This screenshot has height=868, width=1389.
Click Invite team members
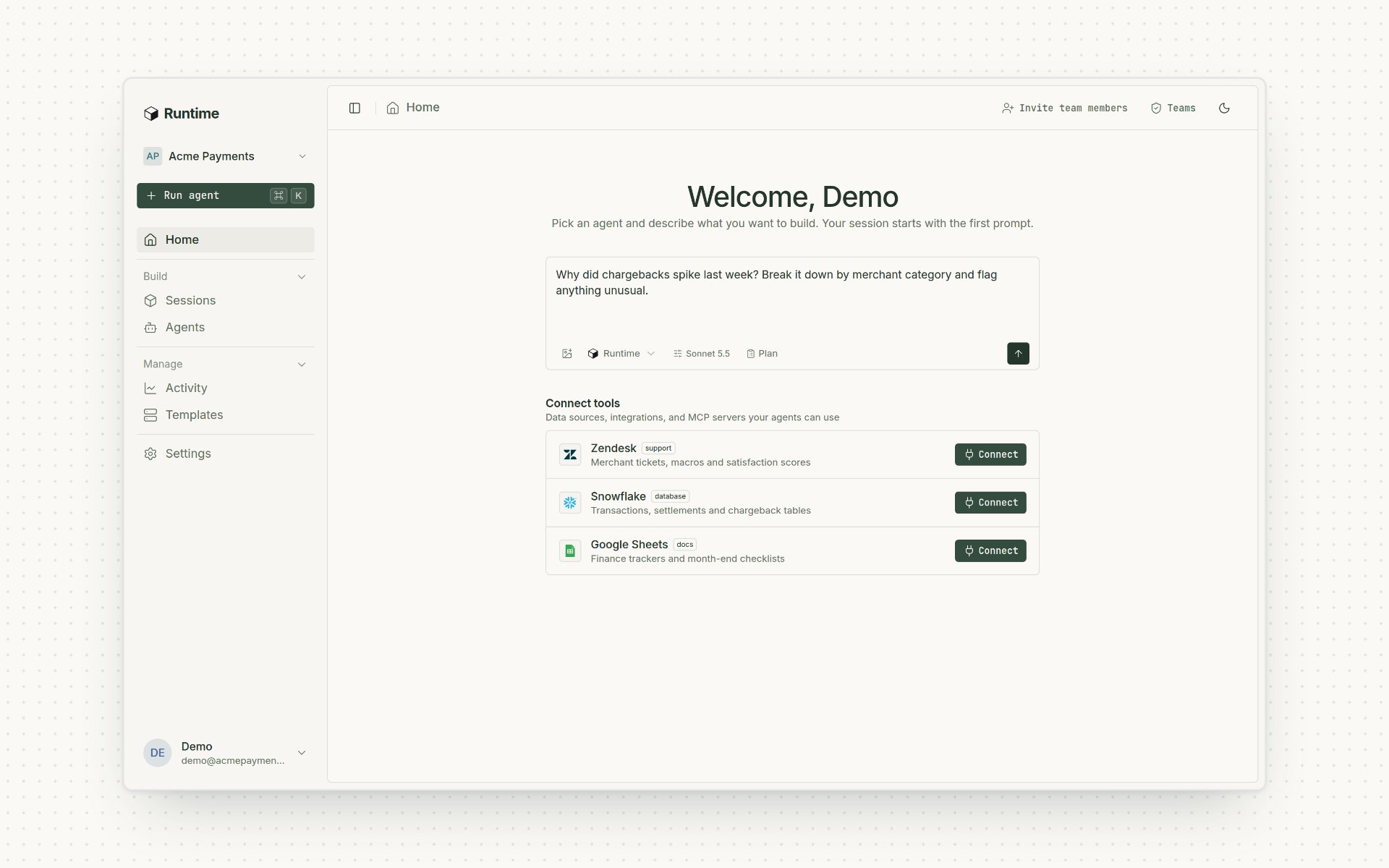pyautogui.click(x=1065, y=108)
